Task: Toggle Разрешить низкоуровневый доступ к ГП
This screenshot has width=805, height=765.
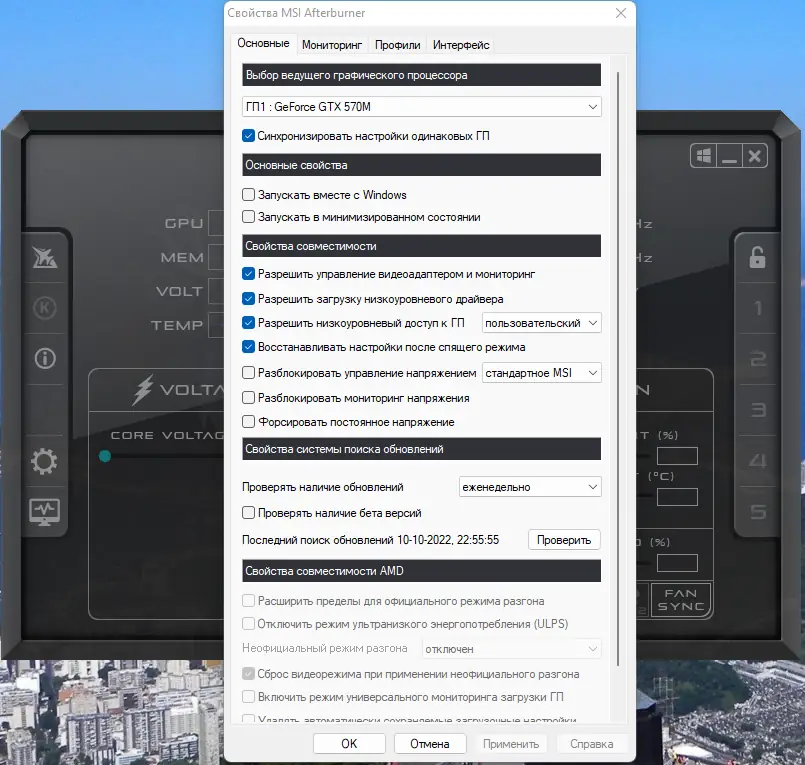Action: click(x=248, y=322)
